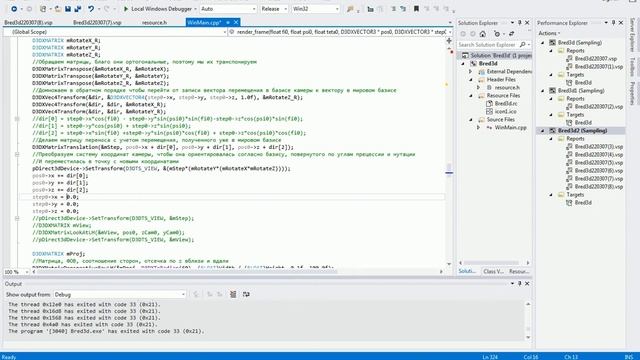
Task: Expand the External Dependencies node
Action: click(x=471, y=71)
